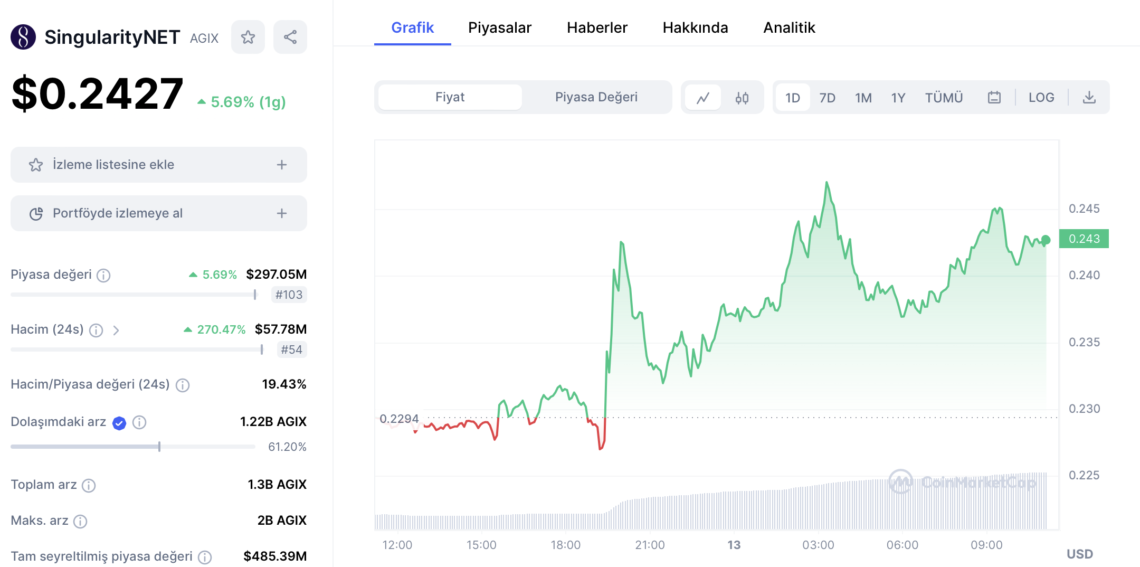Click the 0.243 current price tag on axis
Viewport: 1140px width, 567px height.
point(1084,239)
